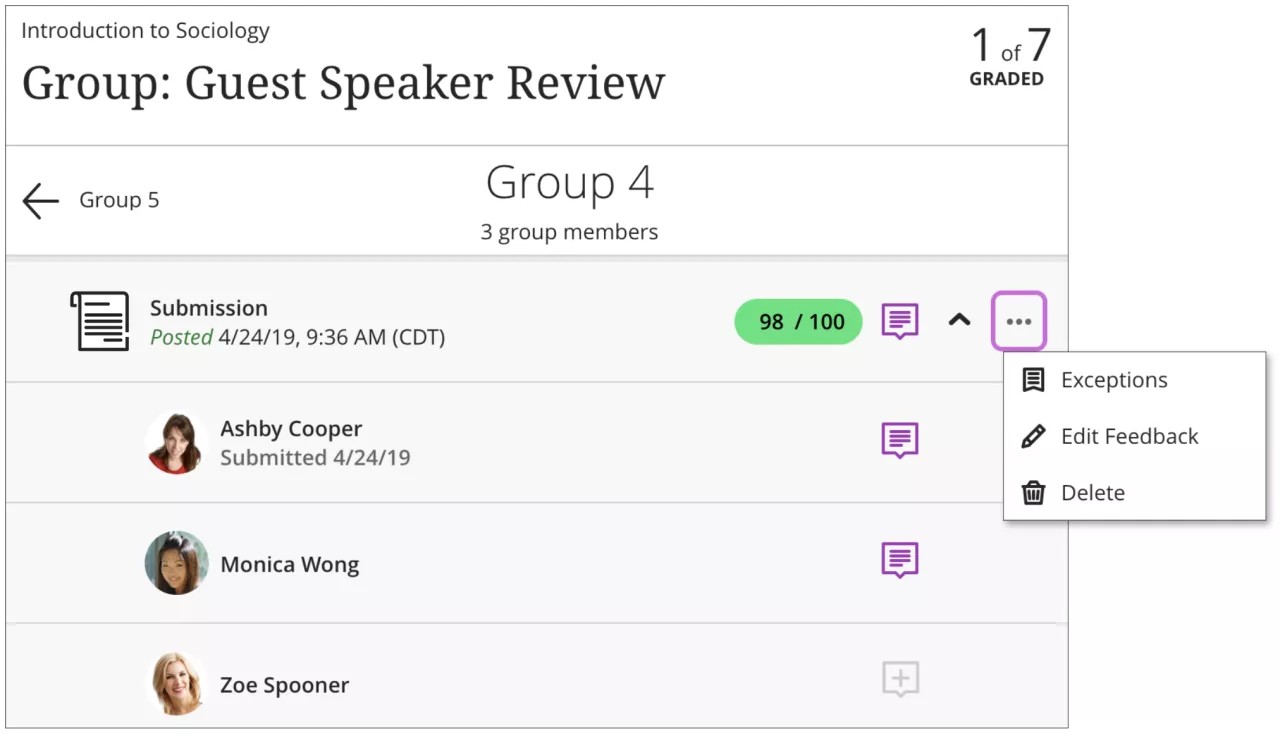Select Delete from the options menu
Image resolution: width=1280 pixels, height=736 pixels.
[1093, 493]
